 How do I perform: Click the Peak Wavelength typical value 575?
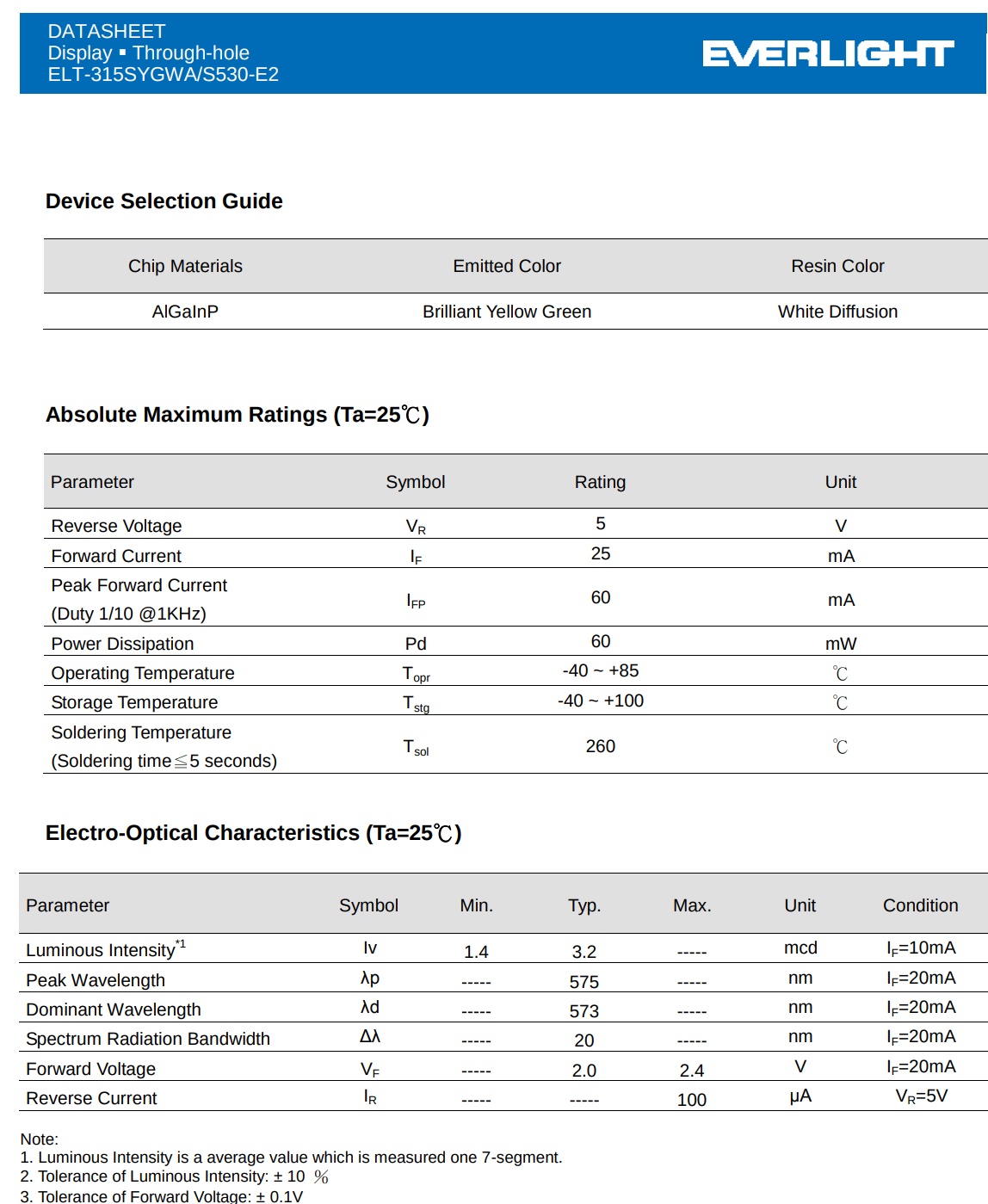[x=584, y=982]
